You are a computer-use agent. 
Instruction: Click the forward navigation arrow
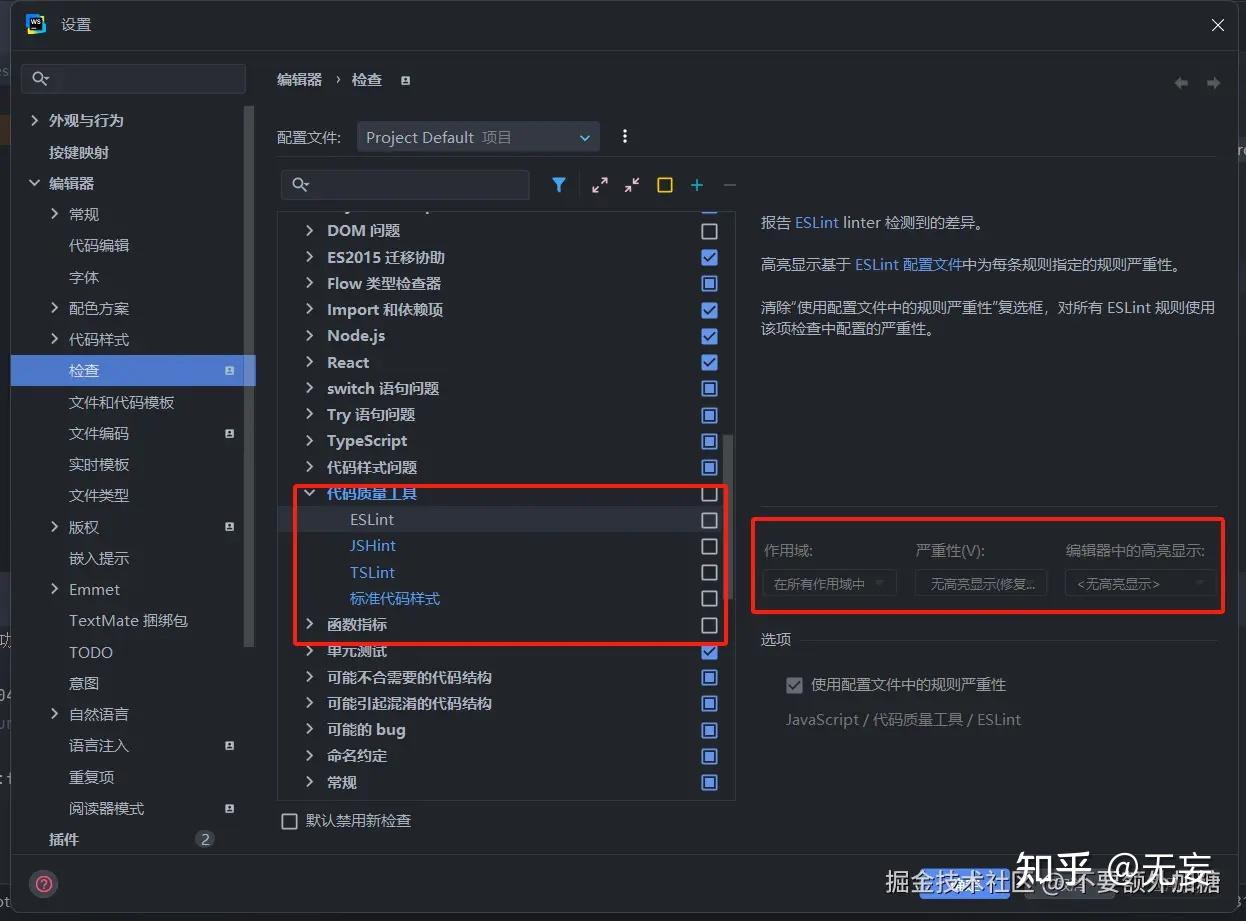(x=1213, y=83)
